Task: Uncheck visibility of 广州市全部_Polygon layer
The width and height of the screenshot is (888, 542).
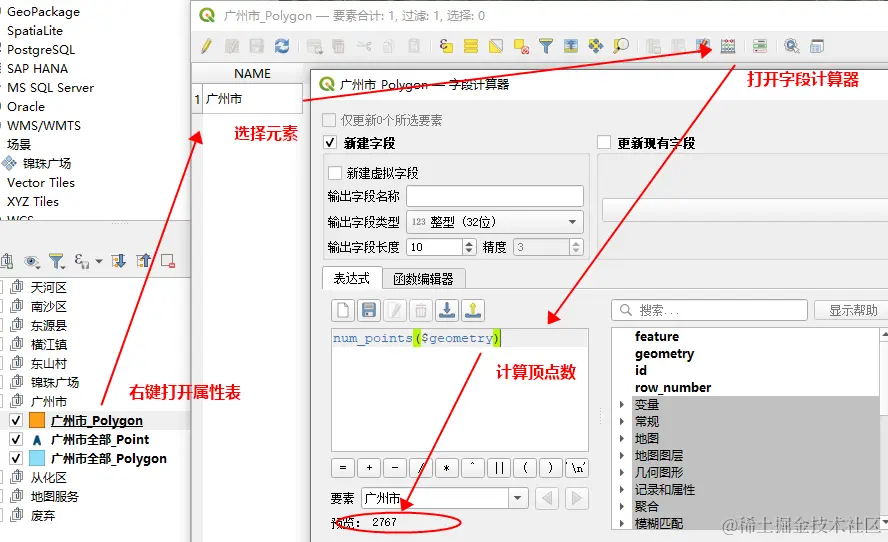Action: click(x=16, y=458)
